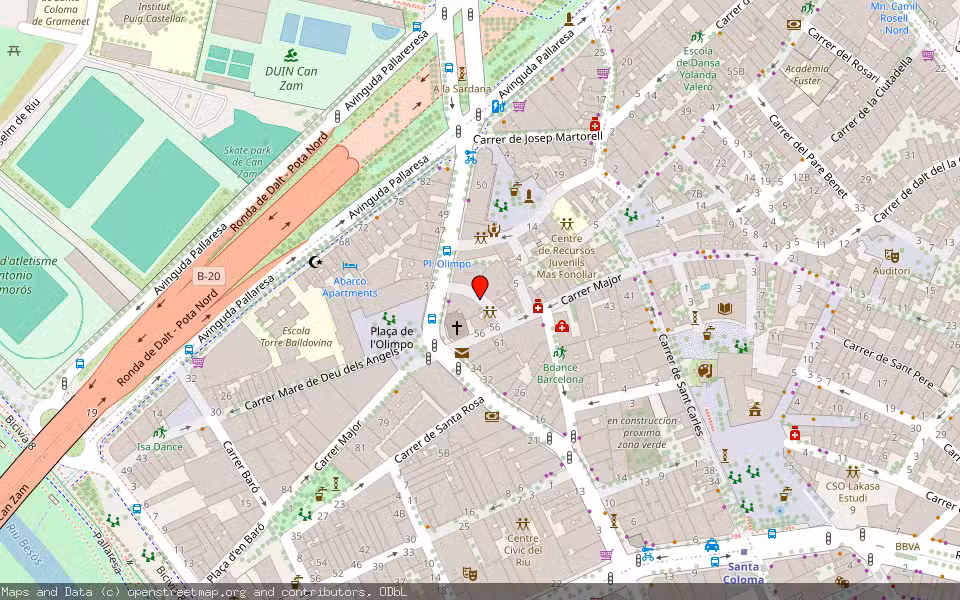Select the swimmer icon at DUIN Can Zam

(x=291, y=56)
